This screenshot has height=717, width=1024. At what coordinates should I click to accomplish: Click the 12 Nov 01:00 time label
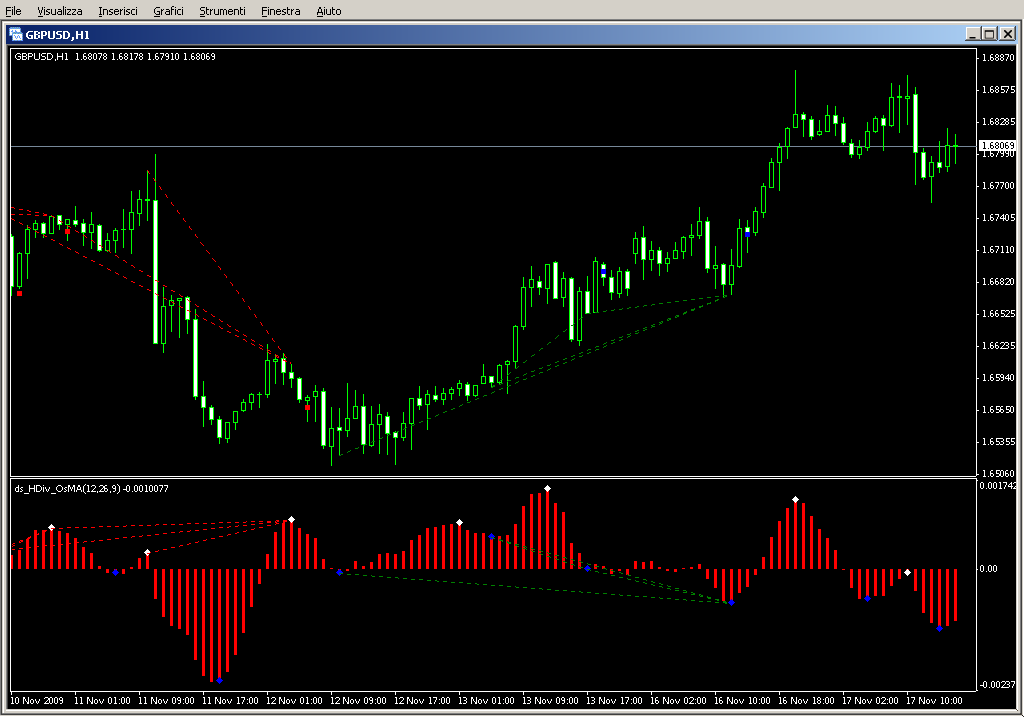click(294, 701)
